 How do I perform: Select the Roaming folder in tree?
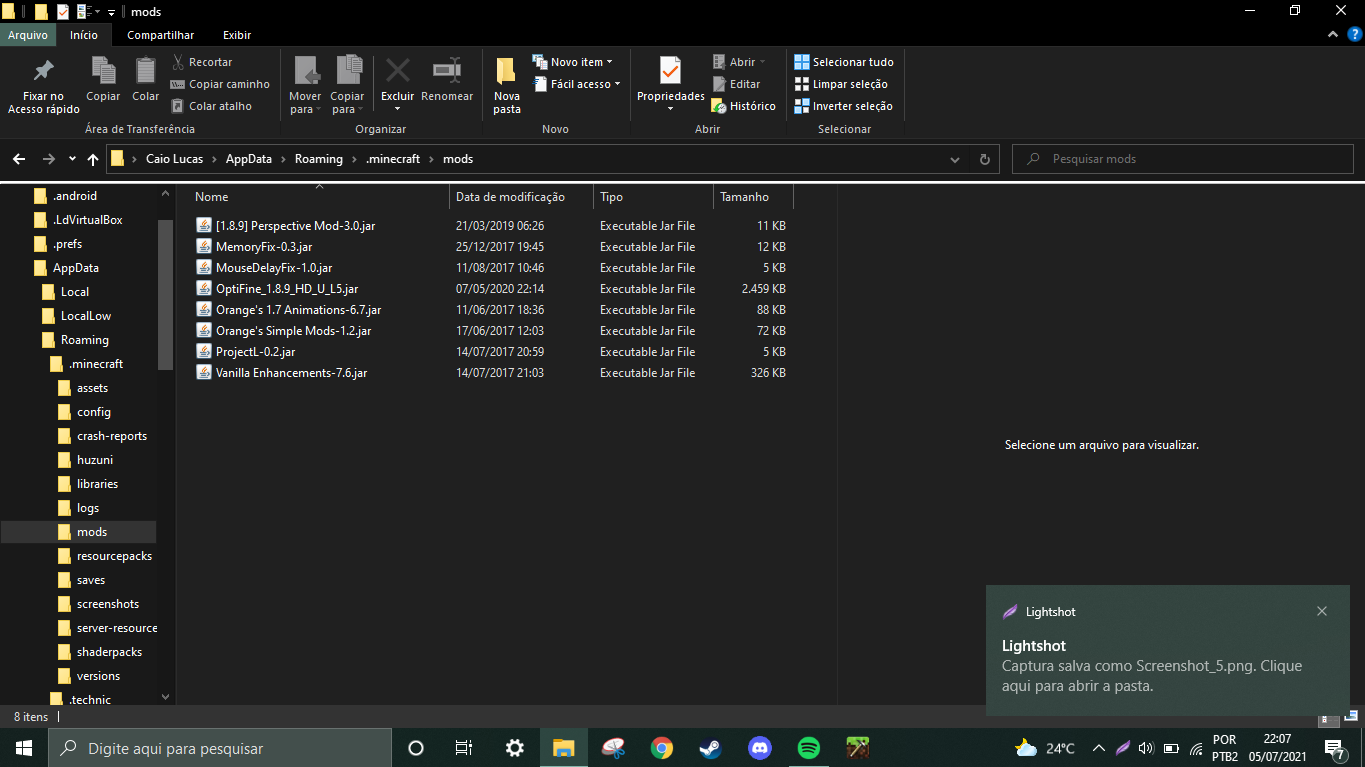pos(76,340)
